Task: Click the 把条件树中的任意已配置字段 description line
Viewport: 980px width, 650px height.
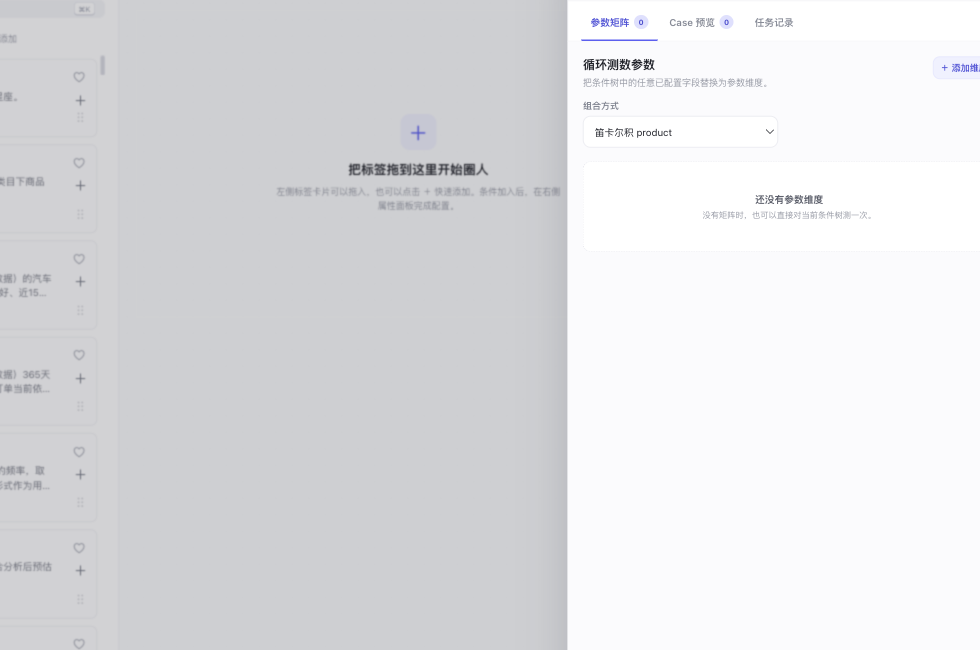Action: pyautogui.click(x=676, y=82)
